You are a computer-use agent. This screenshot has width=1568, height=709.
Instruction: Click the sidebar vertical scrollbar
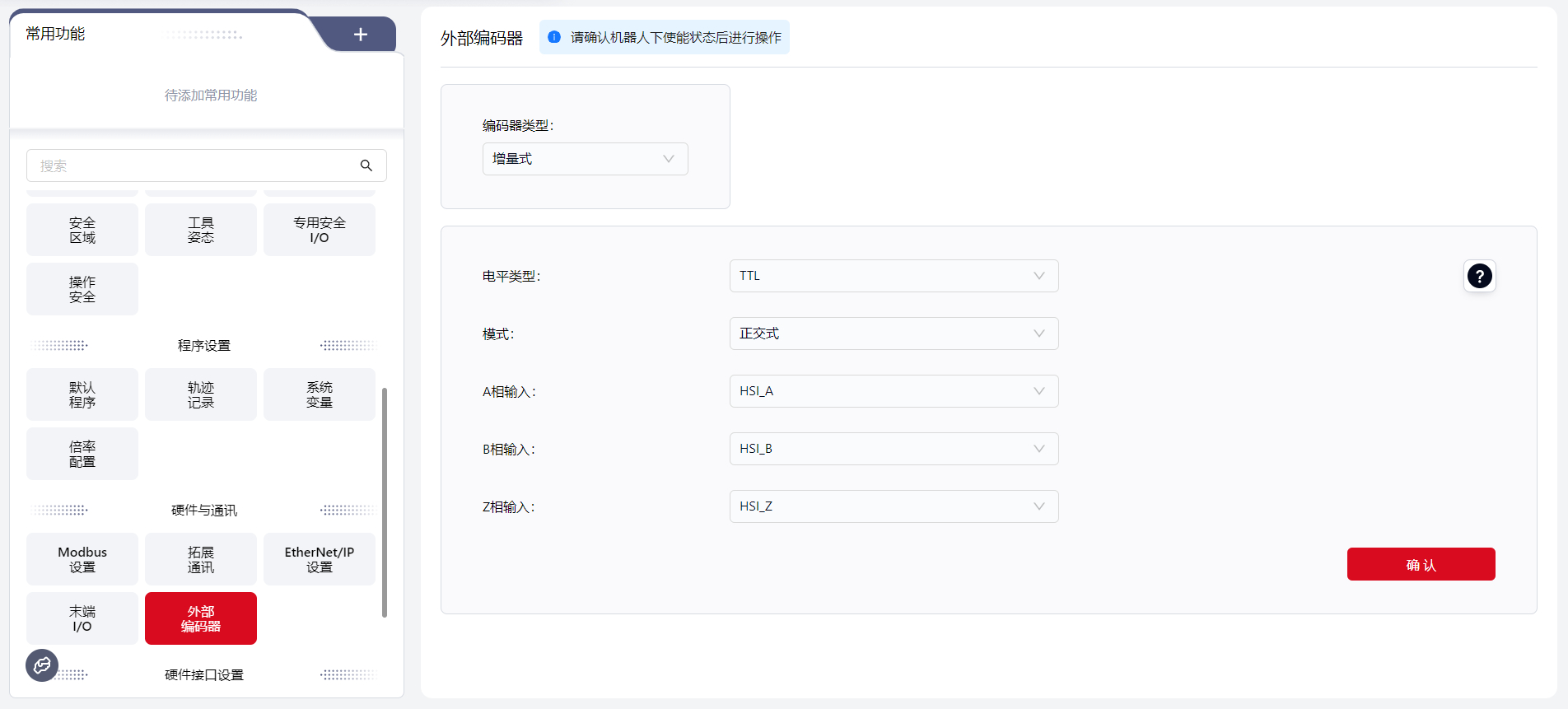point(385,502)
